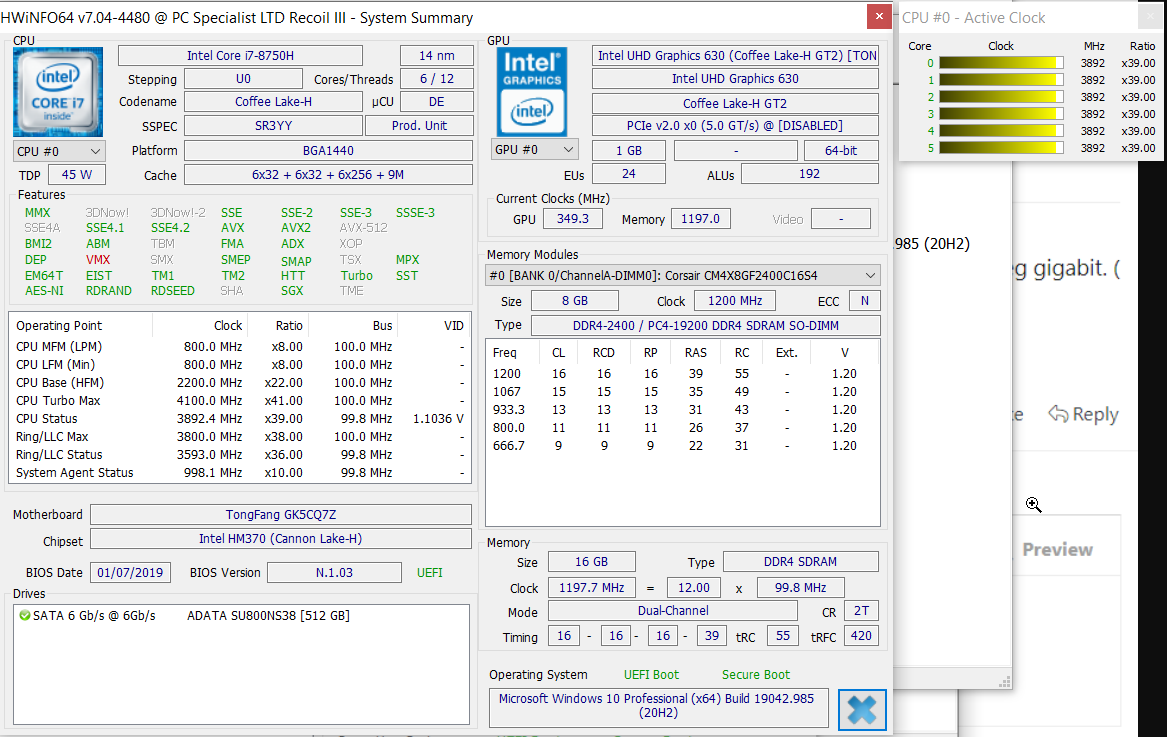Click the Intel Graphics logo
Viewport: 1167px width, 737px height.
(532, 92)
